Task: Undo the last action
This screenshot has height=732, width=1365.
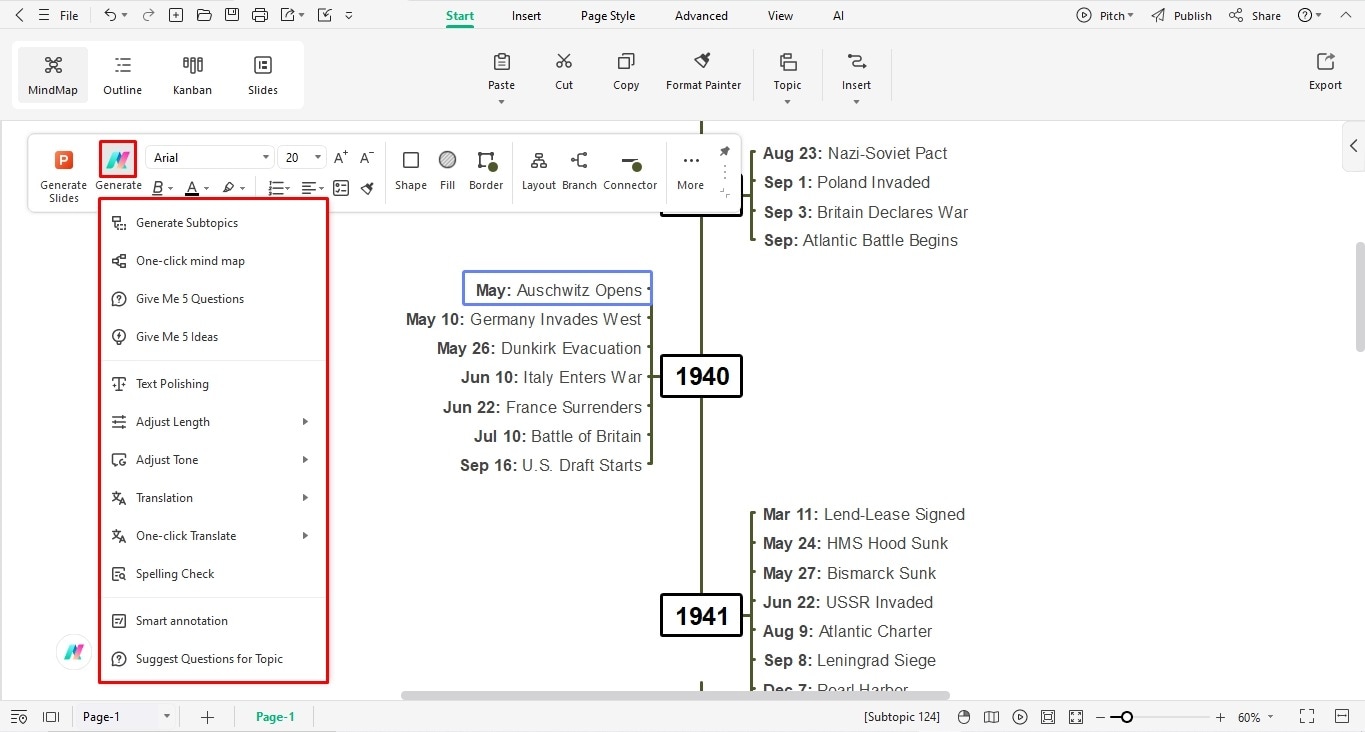Action: [x=110, y=15]
